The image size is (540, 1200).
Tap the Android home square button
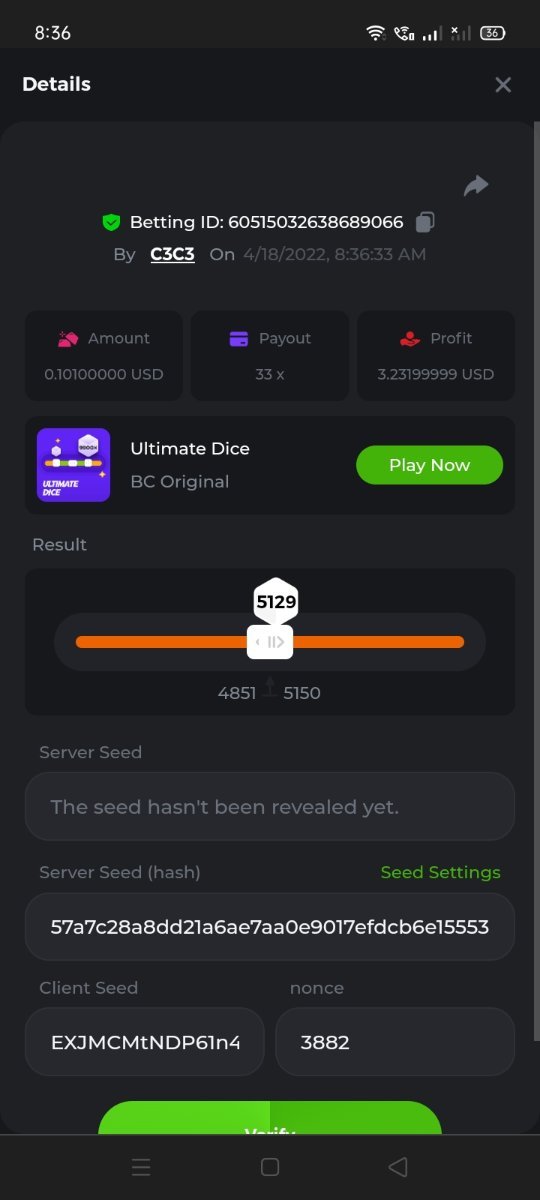coord(269,1167)
